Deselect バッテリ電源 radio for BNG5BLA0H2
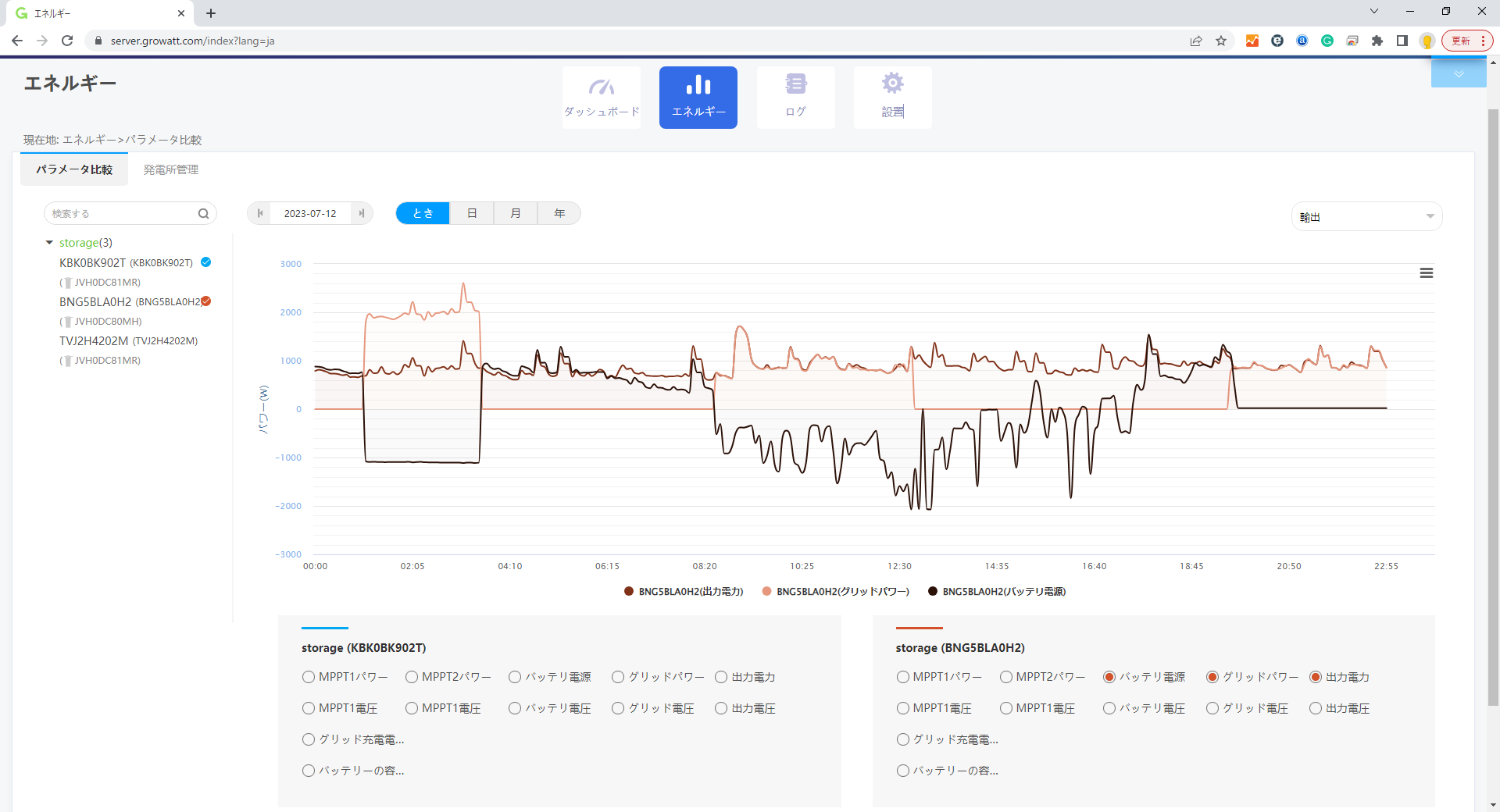The width and height of the screenshot is (1500, 812). point(1109,678)
